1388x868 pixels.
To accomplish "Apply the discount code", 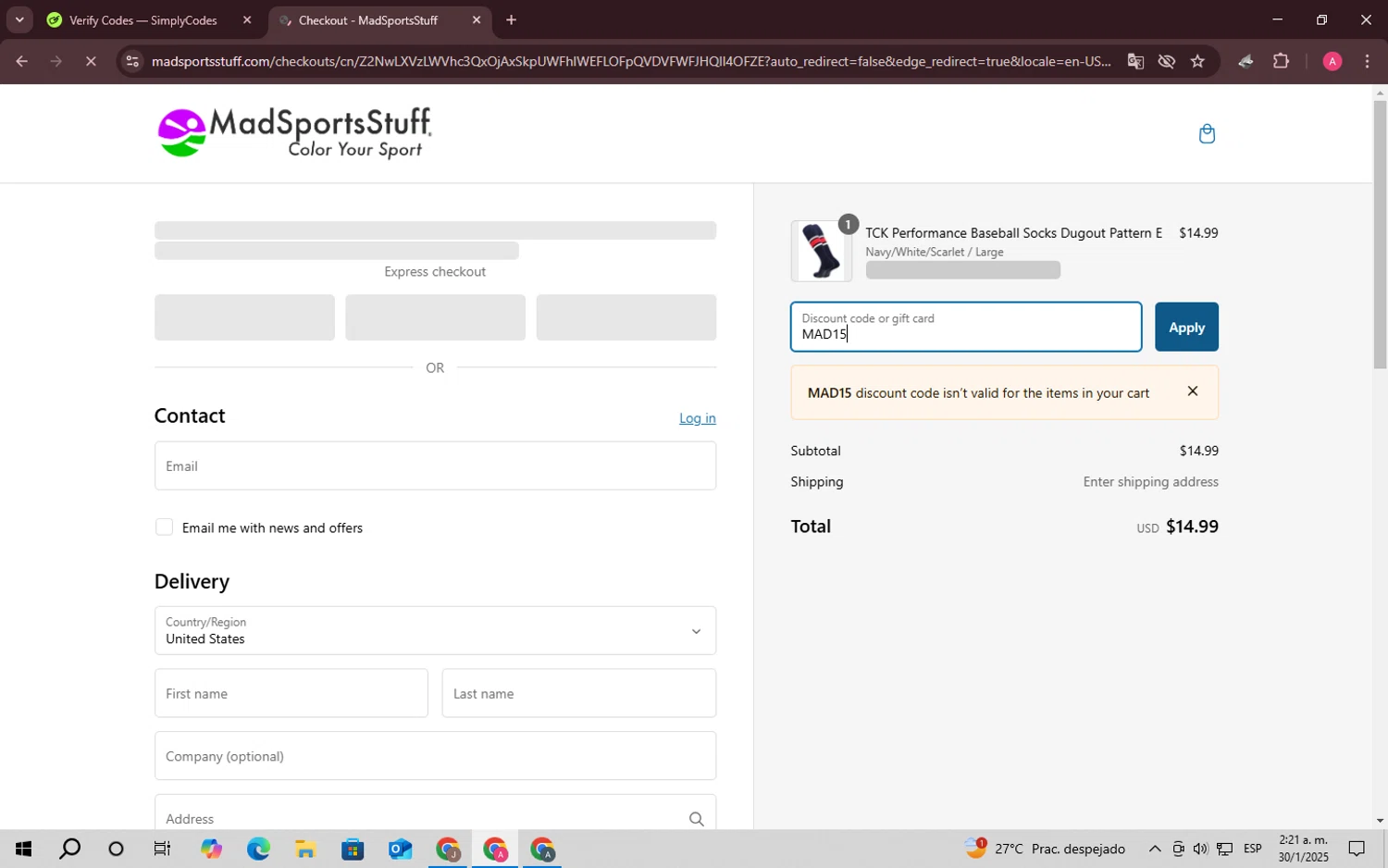I will [x=1186, y=327].
